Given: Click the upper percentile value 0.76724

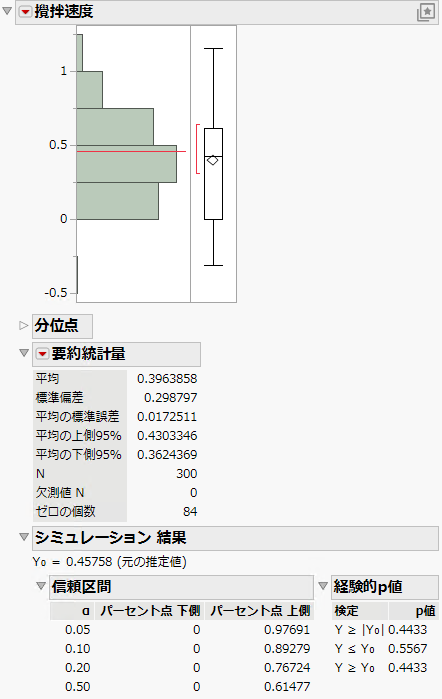Looking at the screenshot, I should click(287, 668).
